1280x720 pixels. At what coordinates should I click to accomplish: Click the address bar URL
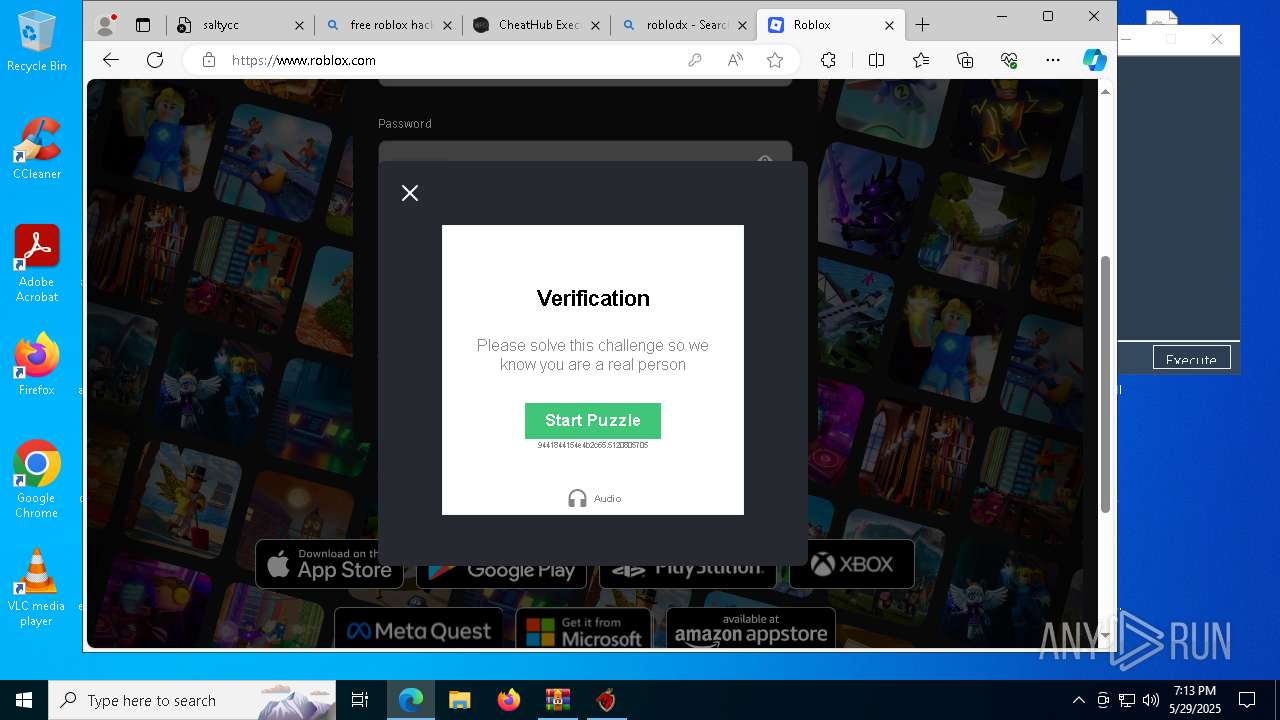[x=304, y=60]
